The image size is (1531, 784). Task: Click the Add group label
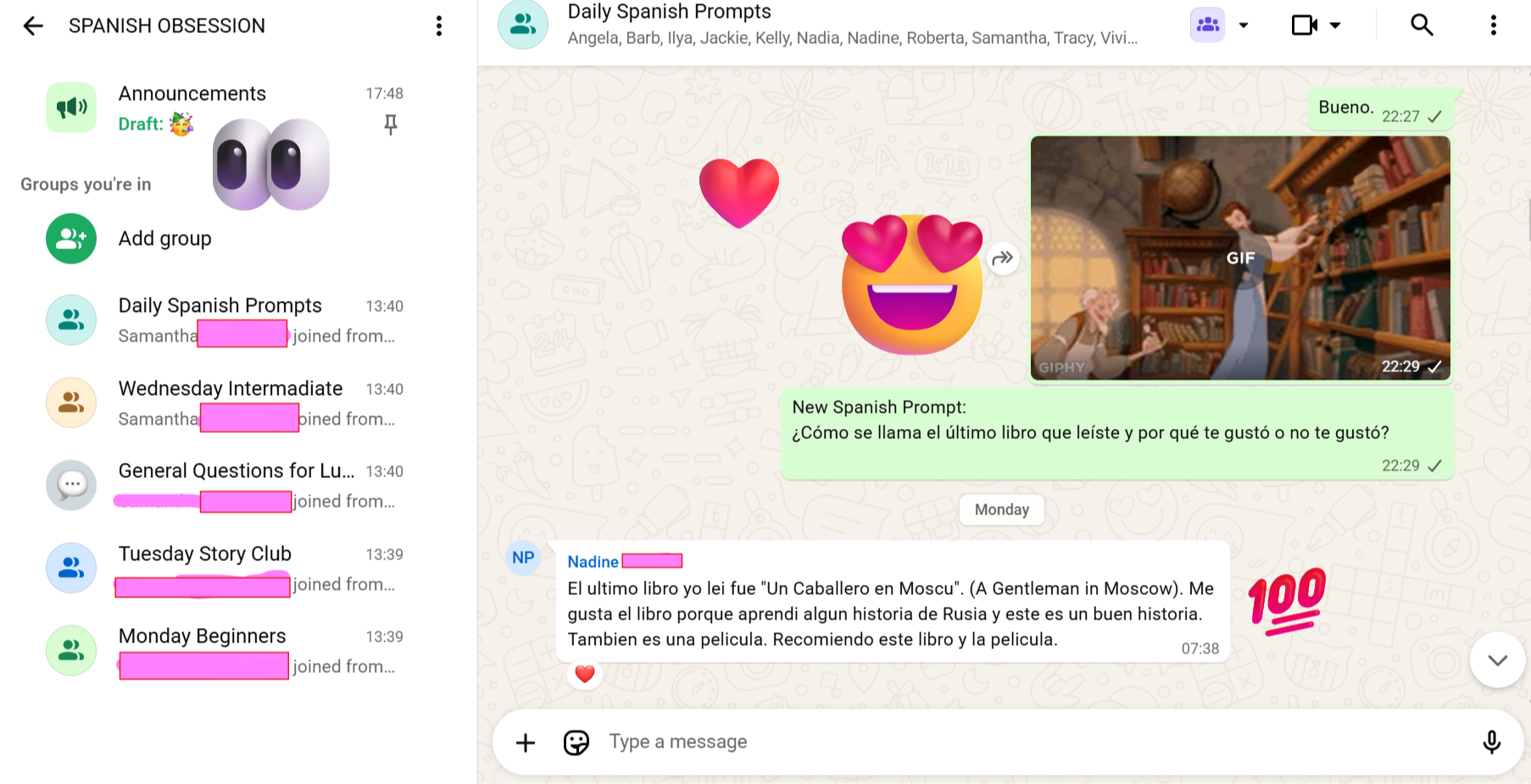[x=165, y=239]
